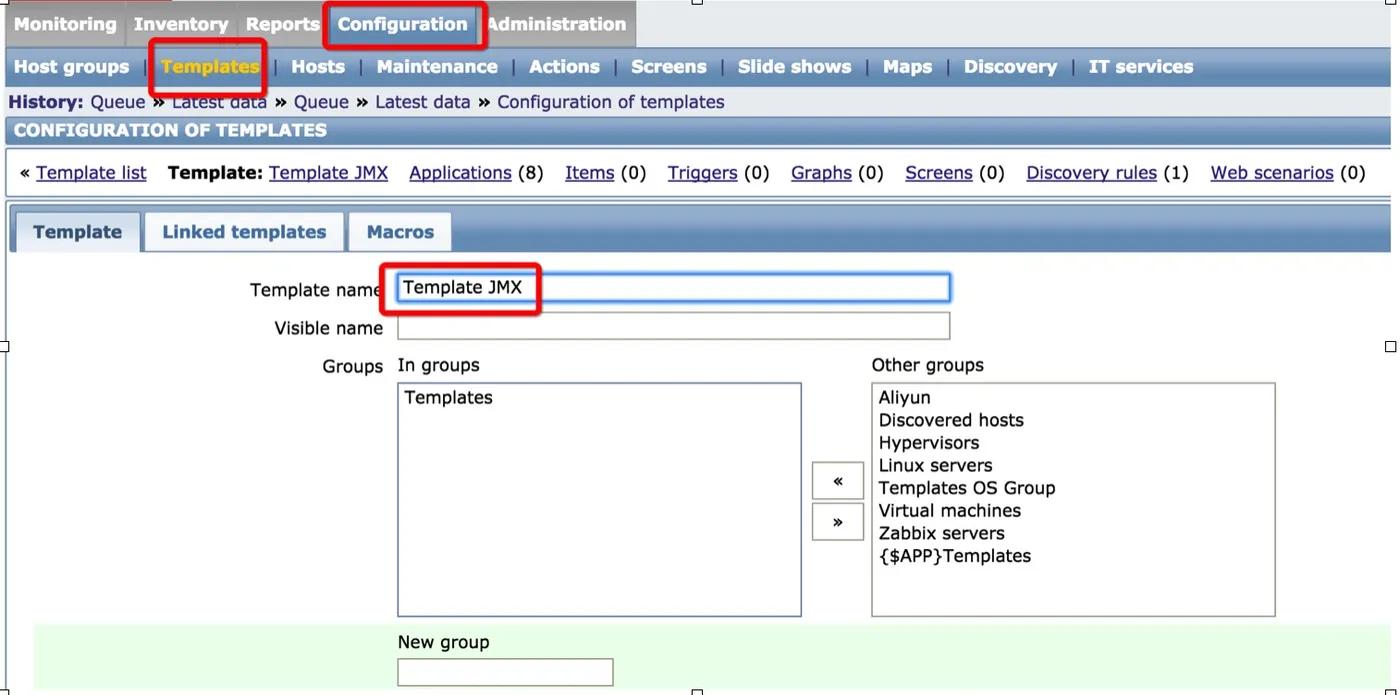1400x695 pixels.
Task: Open Actions submenu
Action: tap(564, 67)
